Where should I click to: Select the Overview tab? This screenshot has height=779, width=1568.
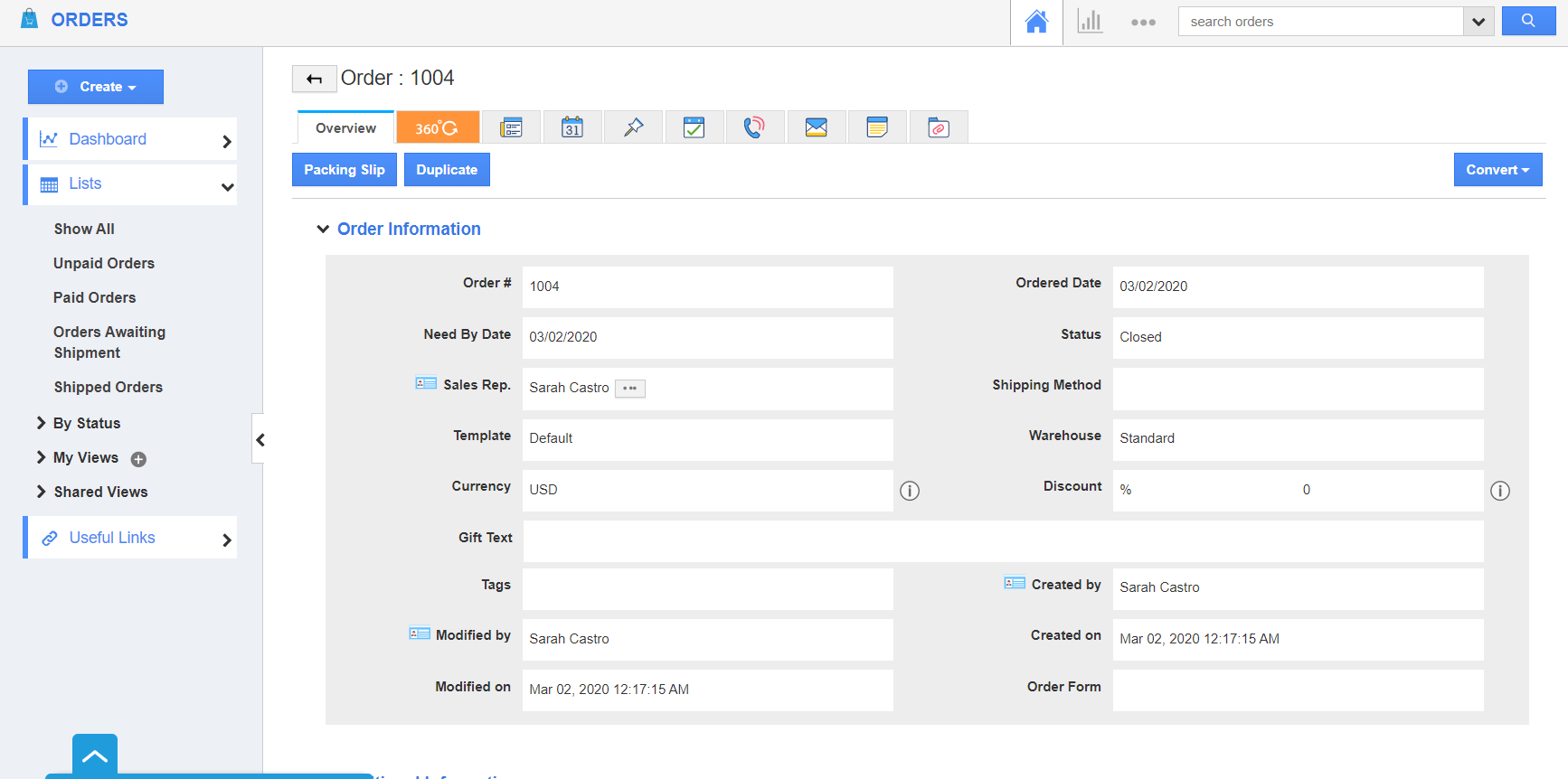tap(345, 128)
